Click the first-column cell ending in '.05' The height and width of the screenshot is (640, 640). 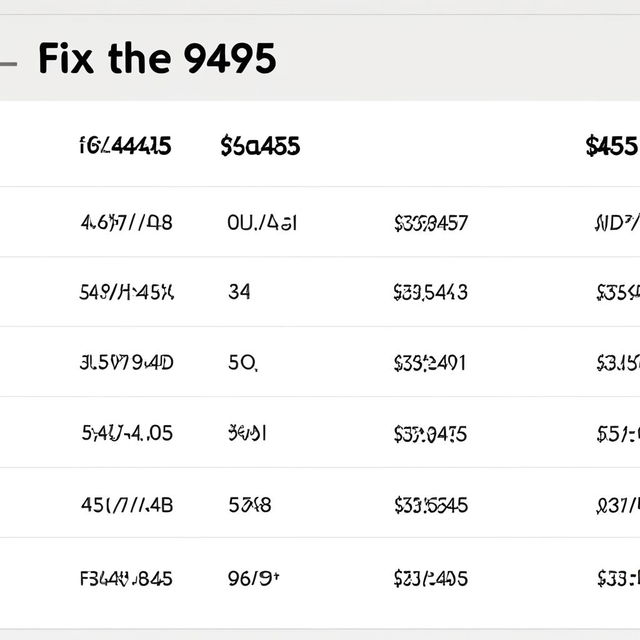pyautogui.click(x=127, y=433)
